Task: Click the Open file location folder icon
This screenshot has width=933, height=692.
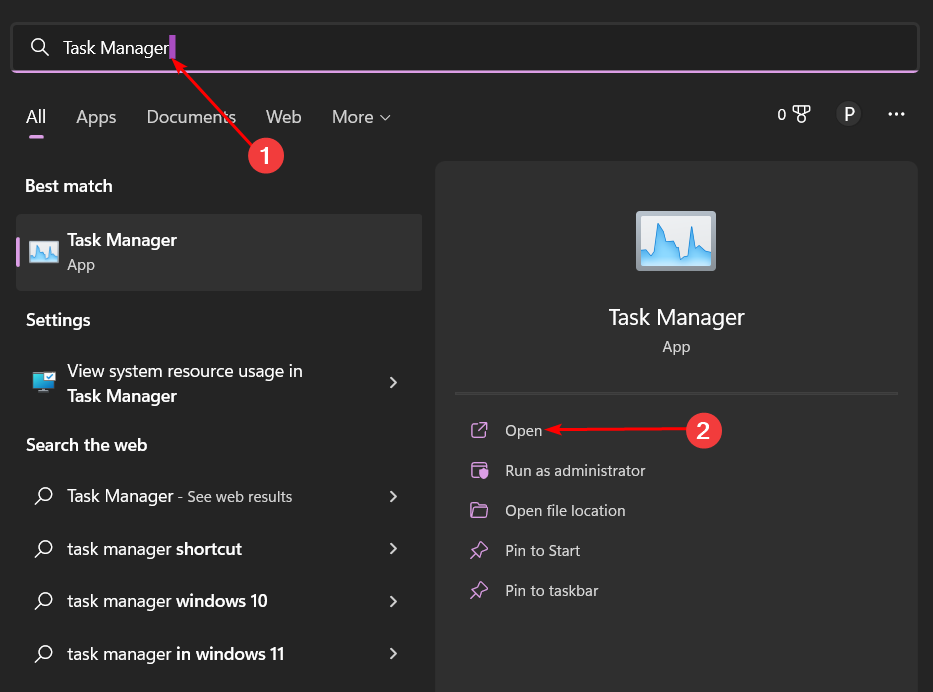Action: tap(479, 511)
